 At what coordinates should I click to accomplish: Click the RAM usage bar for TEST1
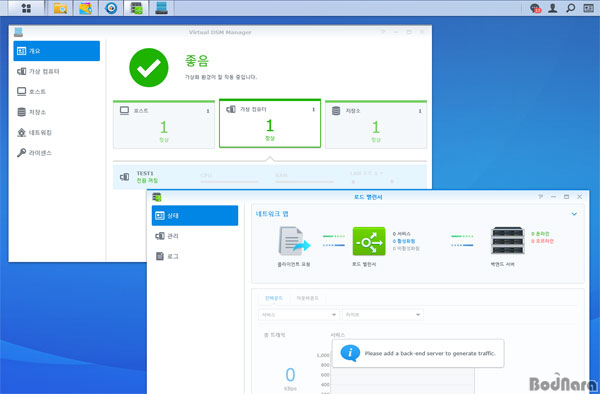[304, 182]
